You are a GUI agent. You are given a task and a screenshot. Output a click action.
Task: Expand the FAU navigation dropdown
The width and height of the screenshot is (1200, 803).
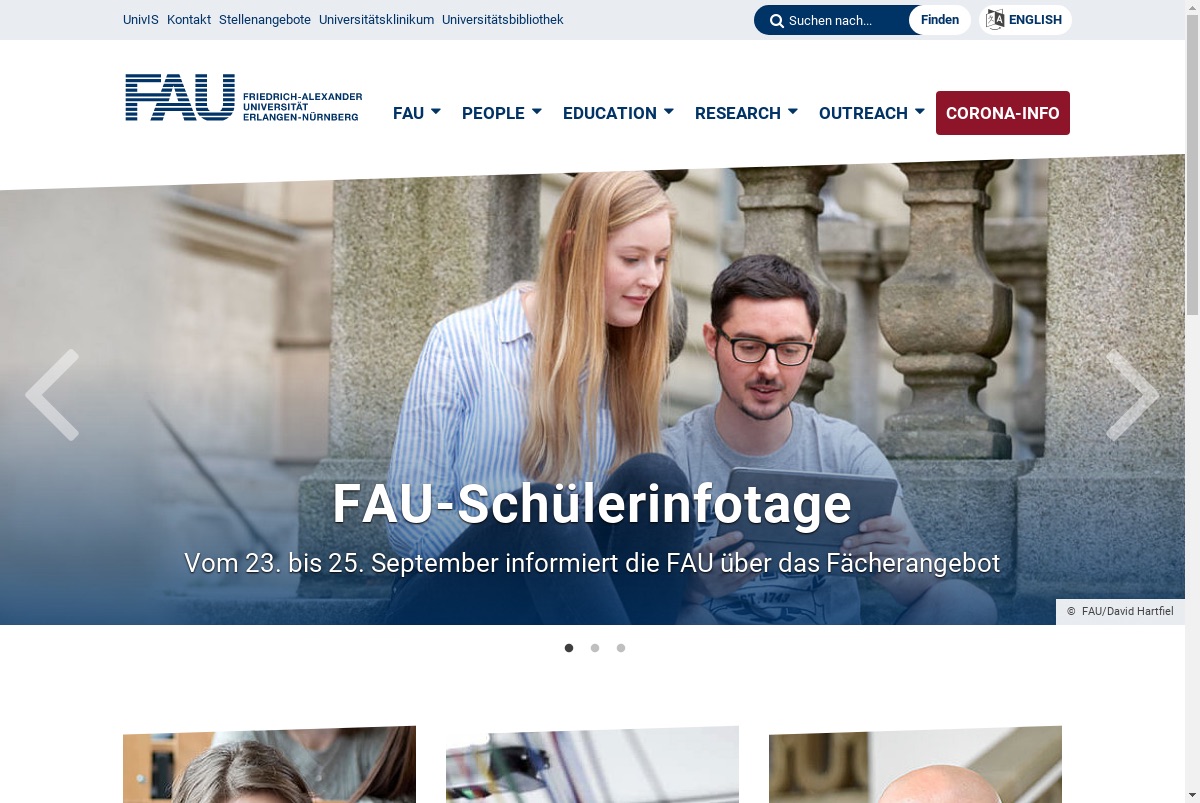[x=417, y=113]
